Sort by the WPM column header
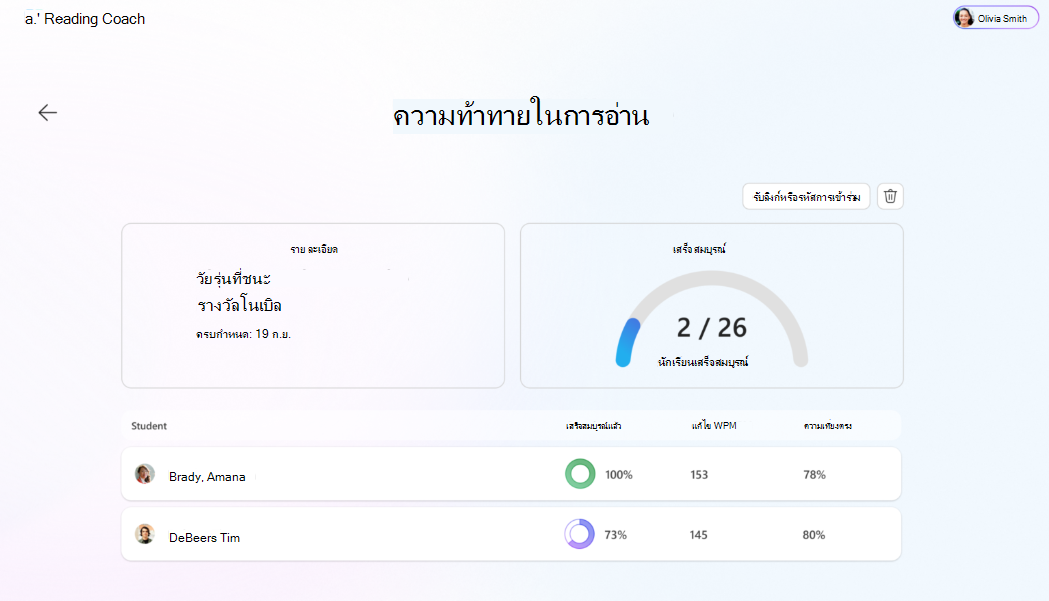The height and width of the screenshot is (601, 1049). coord(714,426)
